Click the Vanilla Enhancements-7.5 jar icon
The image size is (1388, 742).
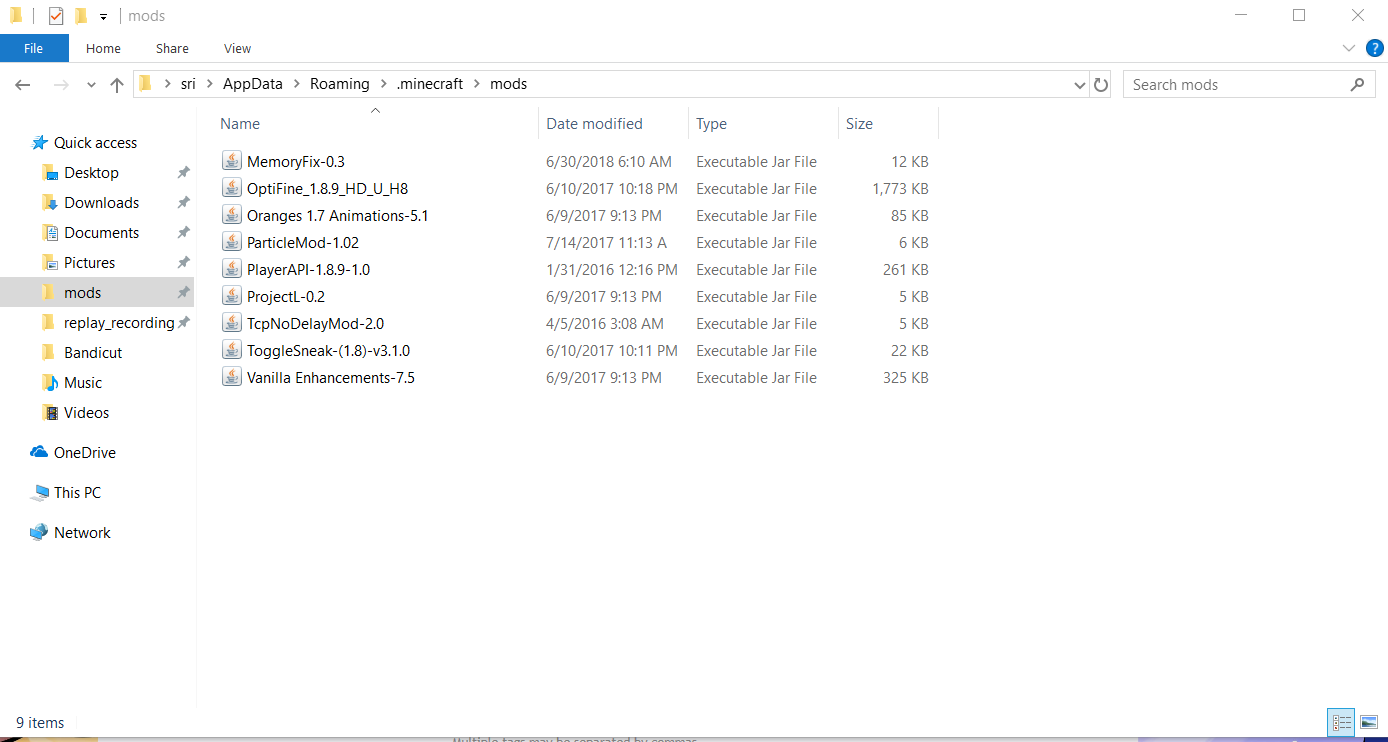click(232, 377)
